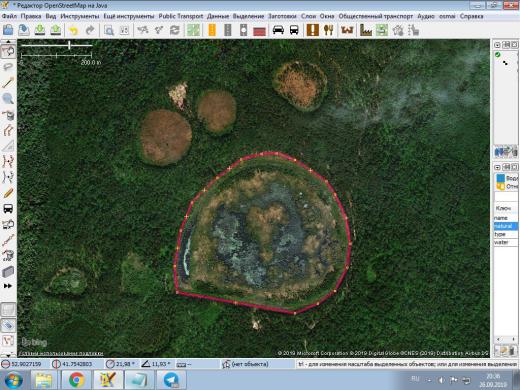Screen dimensions: 520x390
Task: Select the bus preset icon in top toolbar
Action: pos(294,30)
